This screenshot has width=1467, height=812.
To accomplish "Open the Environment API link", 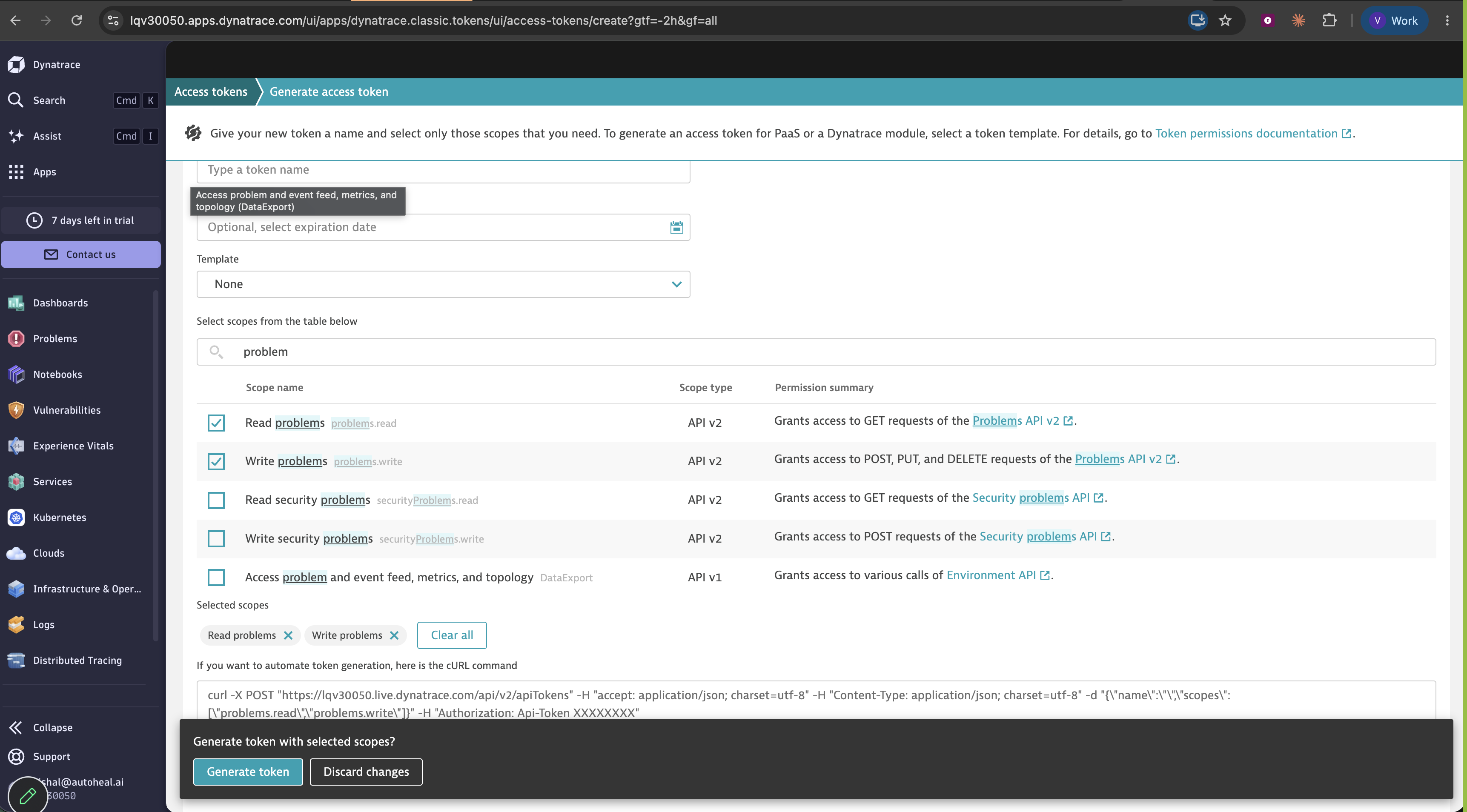I will pyautogui.click(x=998, y=575).
